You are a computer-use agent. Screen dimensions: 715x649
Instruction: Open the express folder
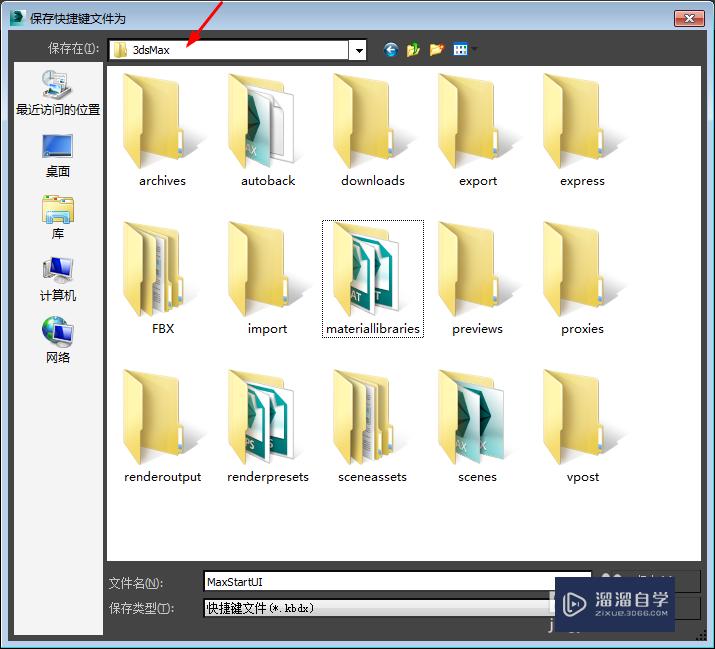[582, 131]
